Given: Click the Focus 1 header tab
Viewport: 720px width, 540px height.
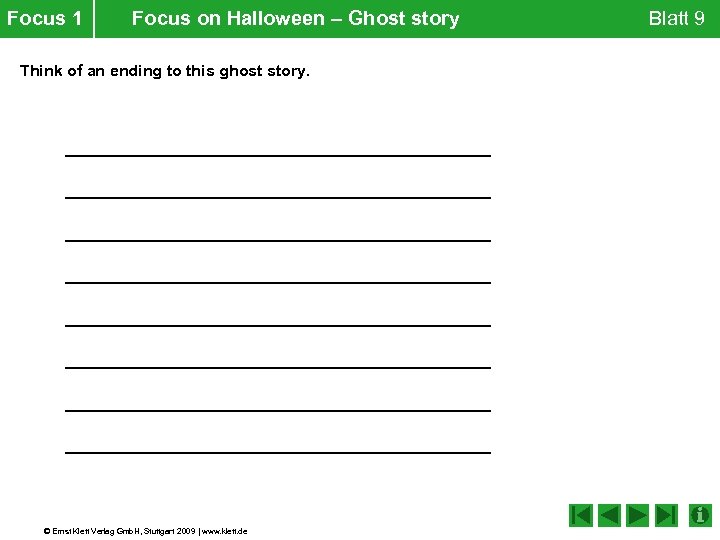Looking at the screenshot, I should [45, 19].
